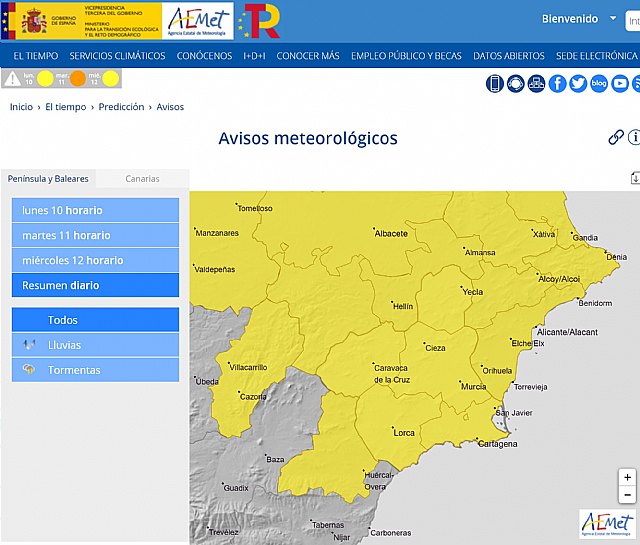Open the AEMET blog icon
The image size is (640, 545).
599,83
